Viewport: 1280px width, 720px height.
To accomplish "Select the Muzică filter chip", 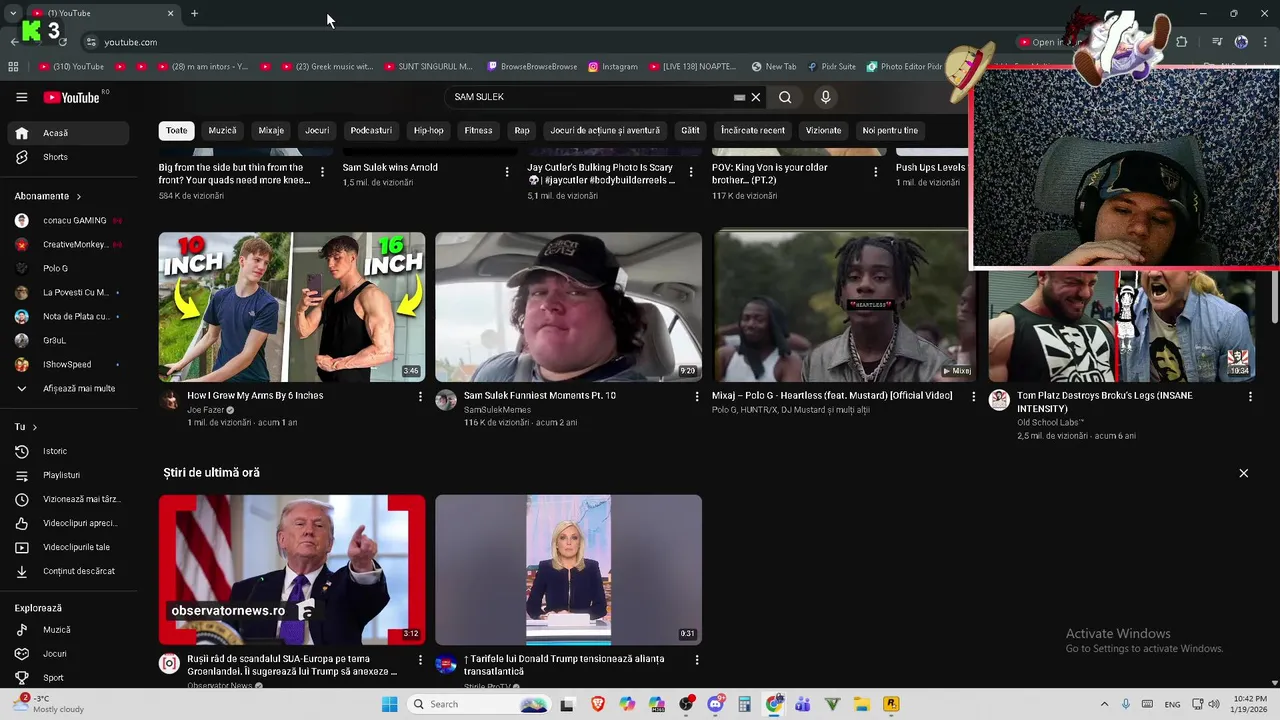I will [222, 130].
